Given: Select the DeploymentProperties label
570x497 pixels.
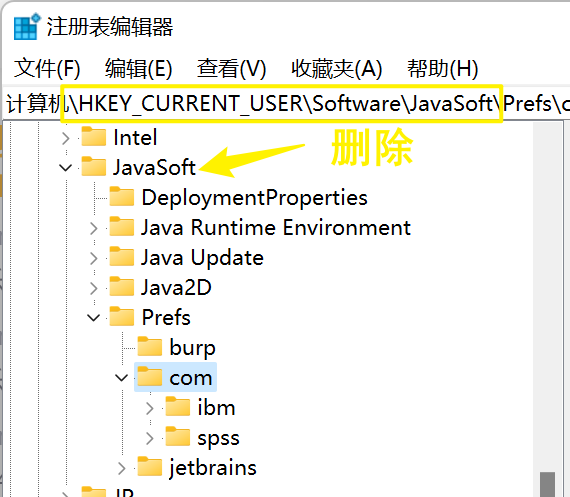Looking at the screenshot, I should pos(254,198).
